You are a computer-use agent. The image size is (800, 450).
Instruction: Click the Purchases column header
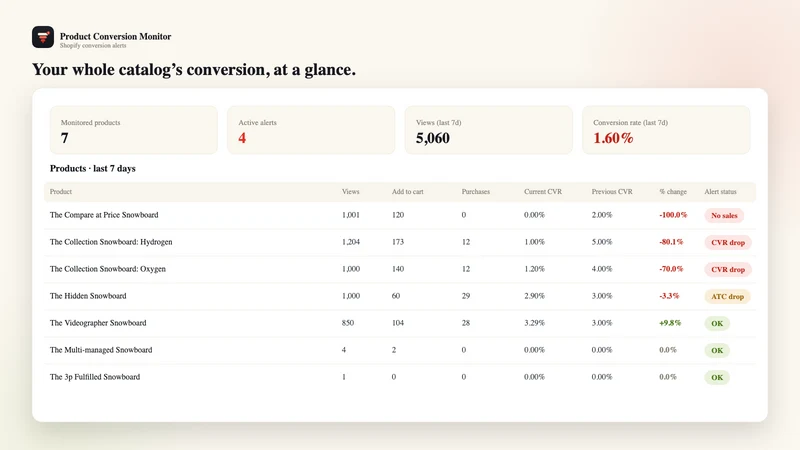click(x=476, y=192)
